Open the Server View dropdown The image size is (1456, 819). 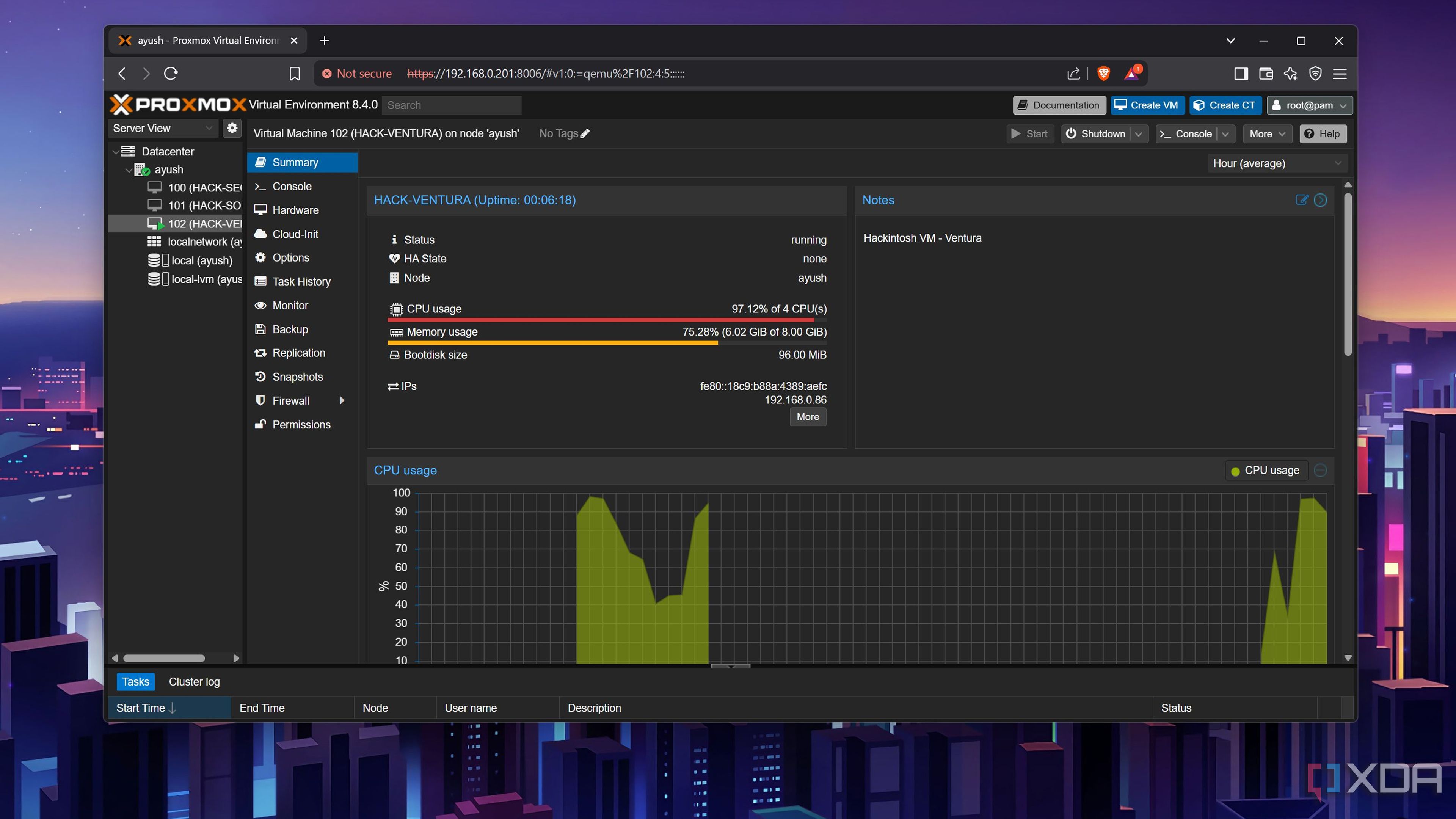click(163, 128)
